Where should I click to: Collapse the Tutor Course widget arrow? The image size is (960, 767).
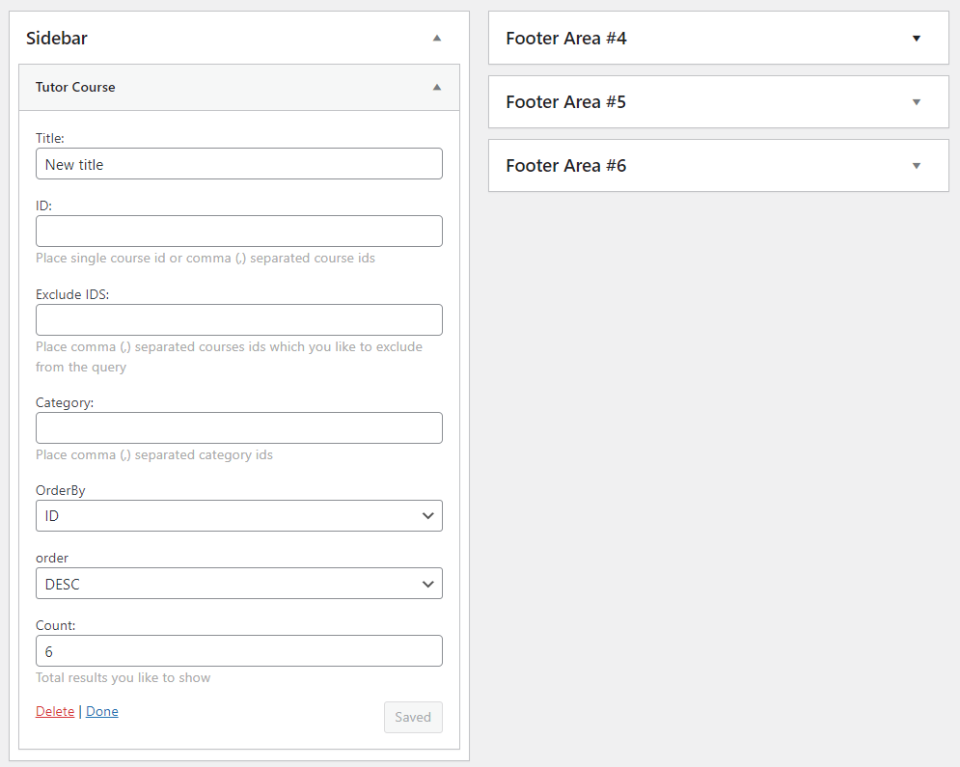pyautogui.click(x=436, y=87)
